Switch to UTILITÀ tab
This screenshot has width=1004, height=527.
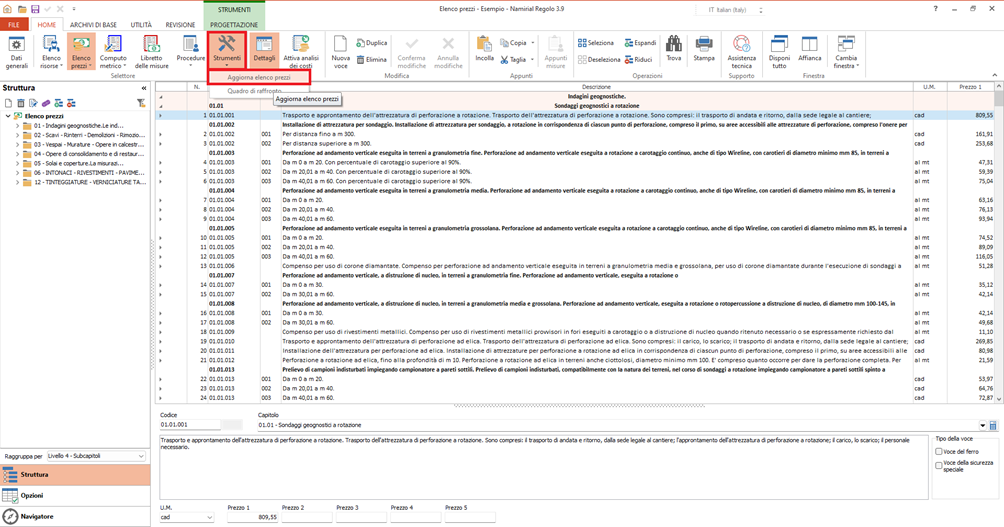point(141,25)
